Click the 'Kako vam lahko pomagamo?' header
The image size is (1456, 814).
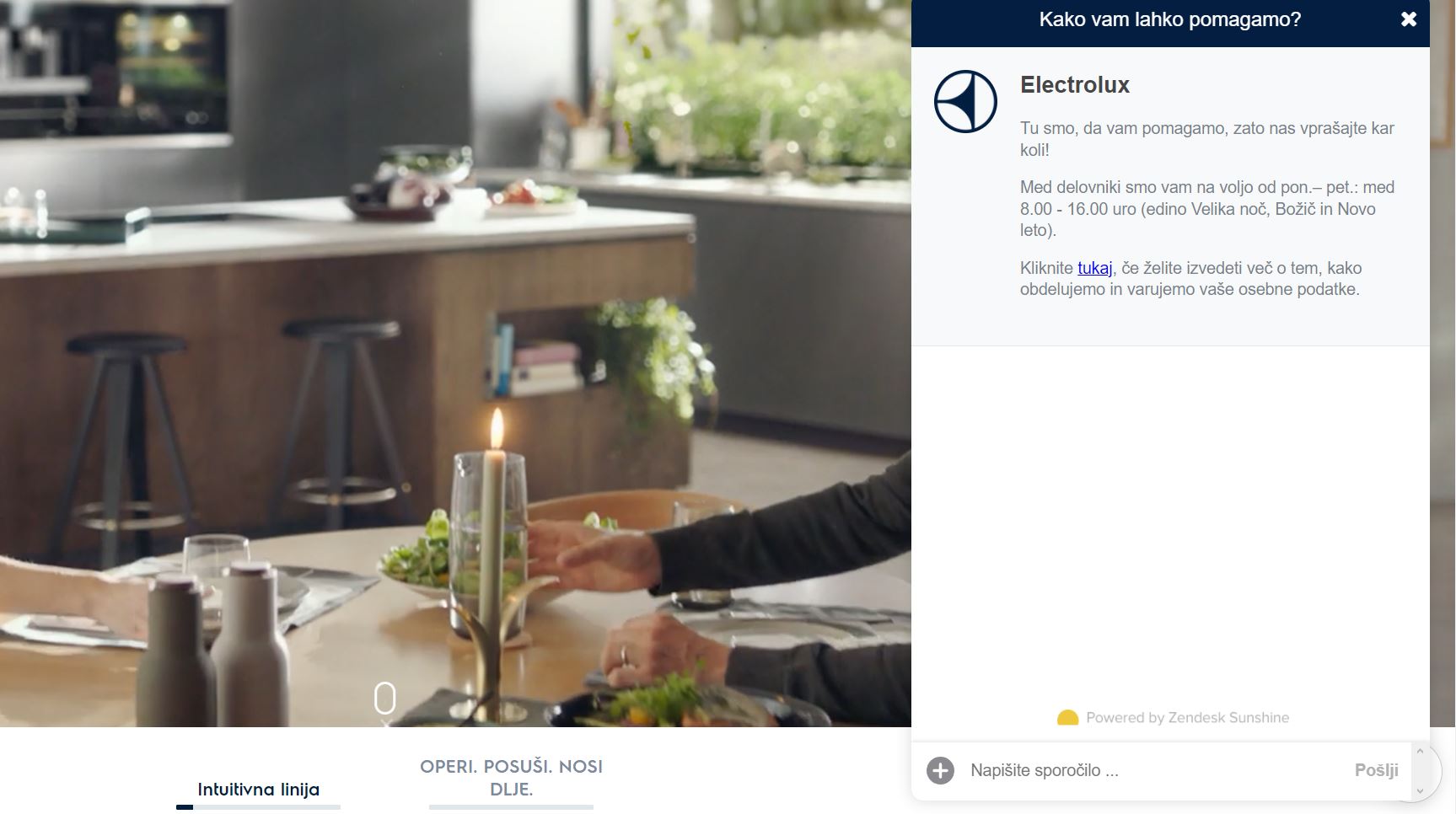[x=1169, y=19]
